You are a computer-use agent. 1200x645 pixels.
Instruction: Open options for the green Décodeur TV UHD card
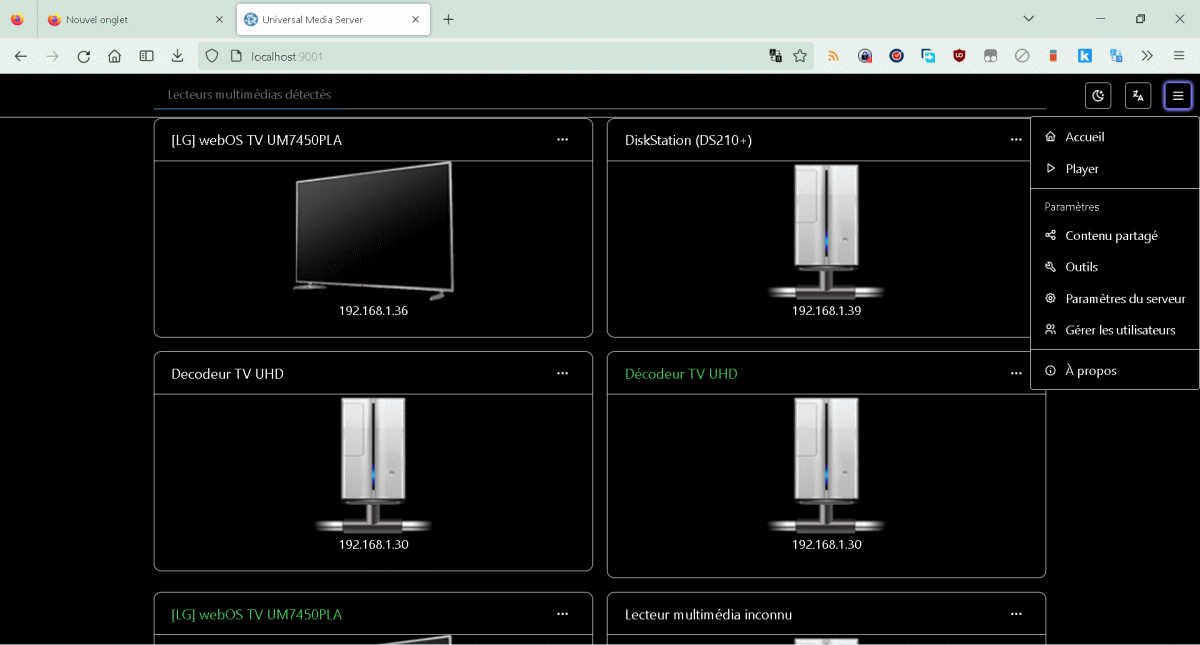click(1016, 373)
